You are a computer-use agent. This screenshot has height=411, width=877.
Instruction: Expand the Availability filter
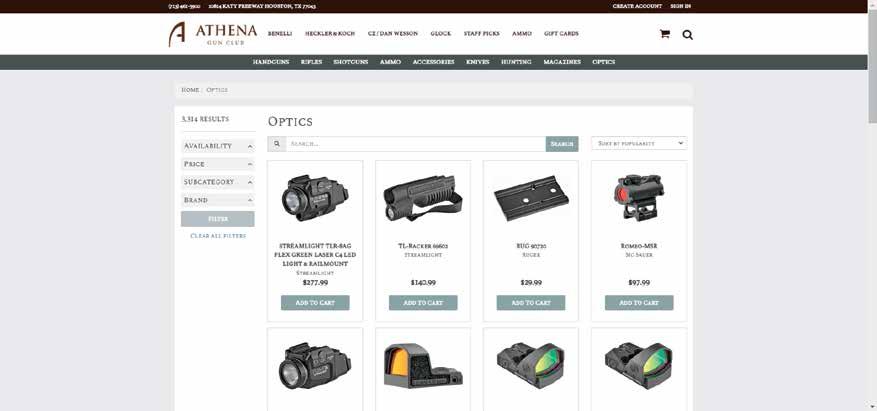pyautogui.click(x=218, y=146)
